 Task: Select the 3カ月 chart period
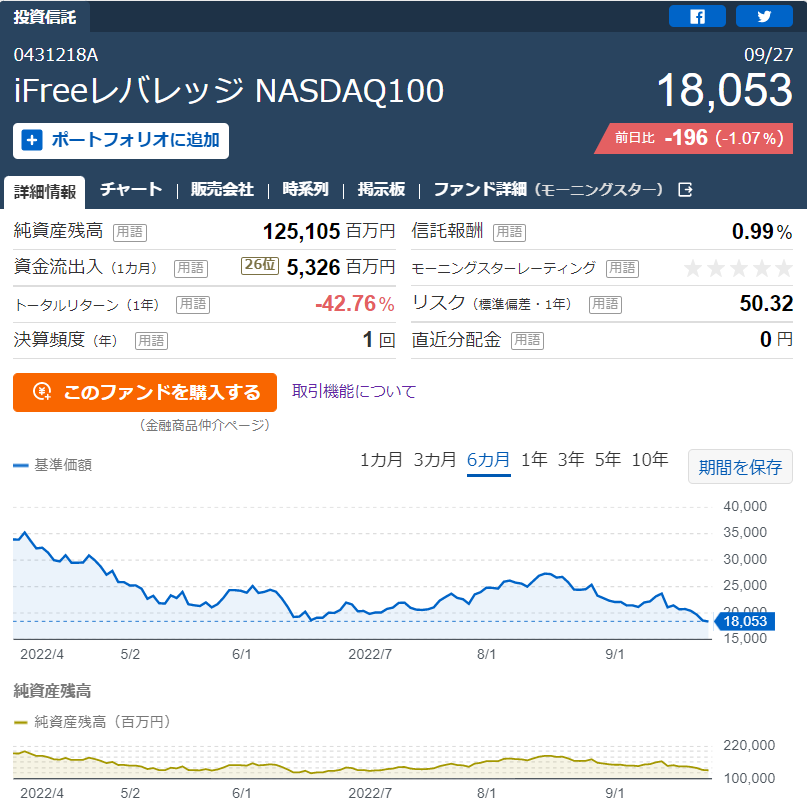coord(434,460)
